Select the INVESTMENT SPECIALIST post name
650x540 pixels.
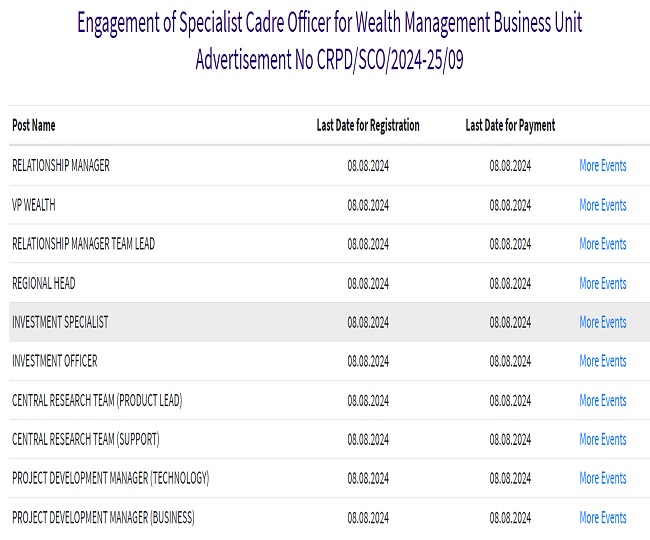(x=60, y=322)
